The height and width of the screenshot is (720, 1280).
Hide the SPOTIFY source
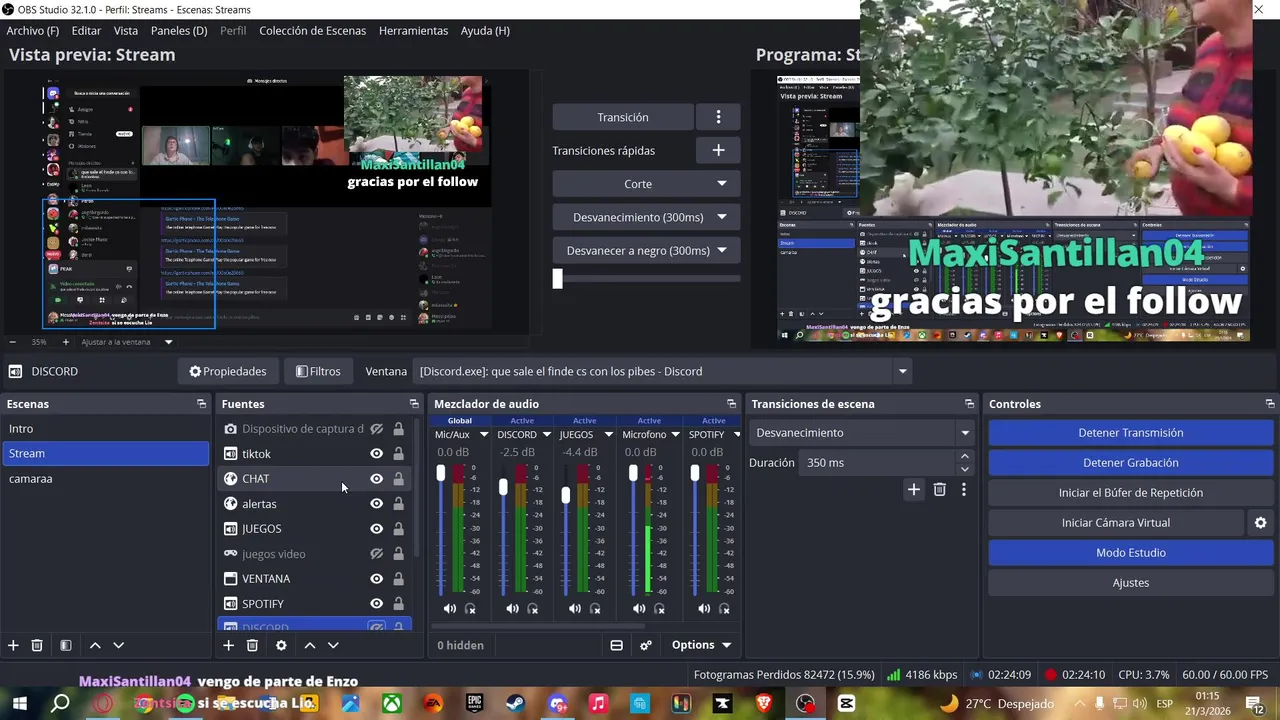(x=376, y=603)
